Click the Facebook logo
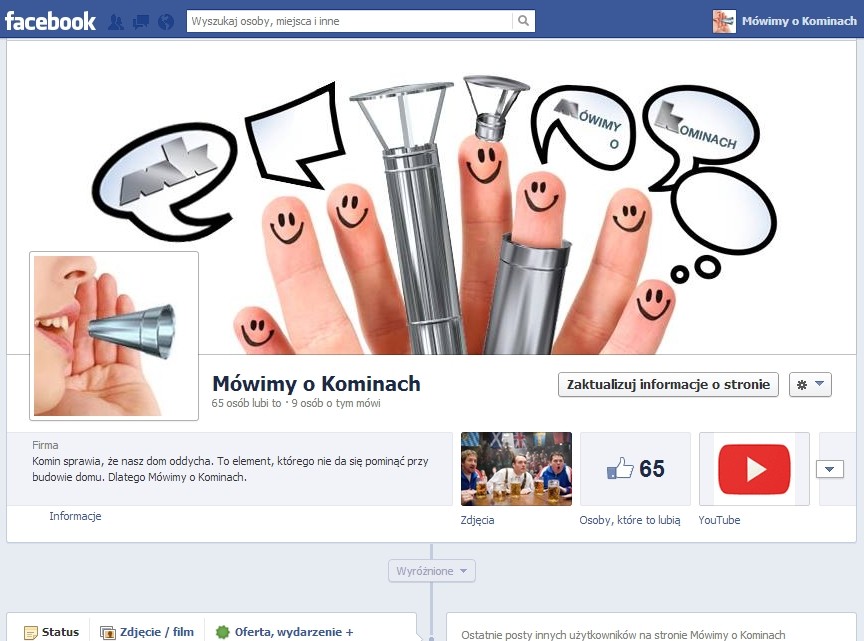 [x=50, y=21]
